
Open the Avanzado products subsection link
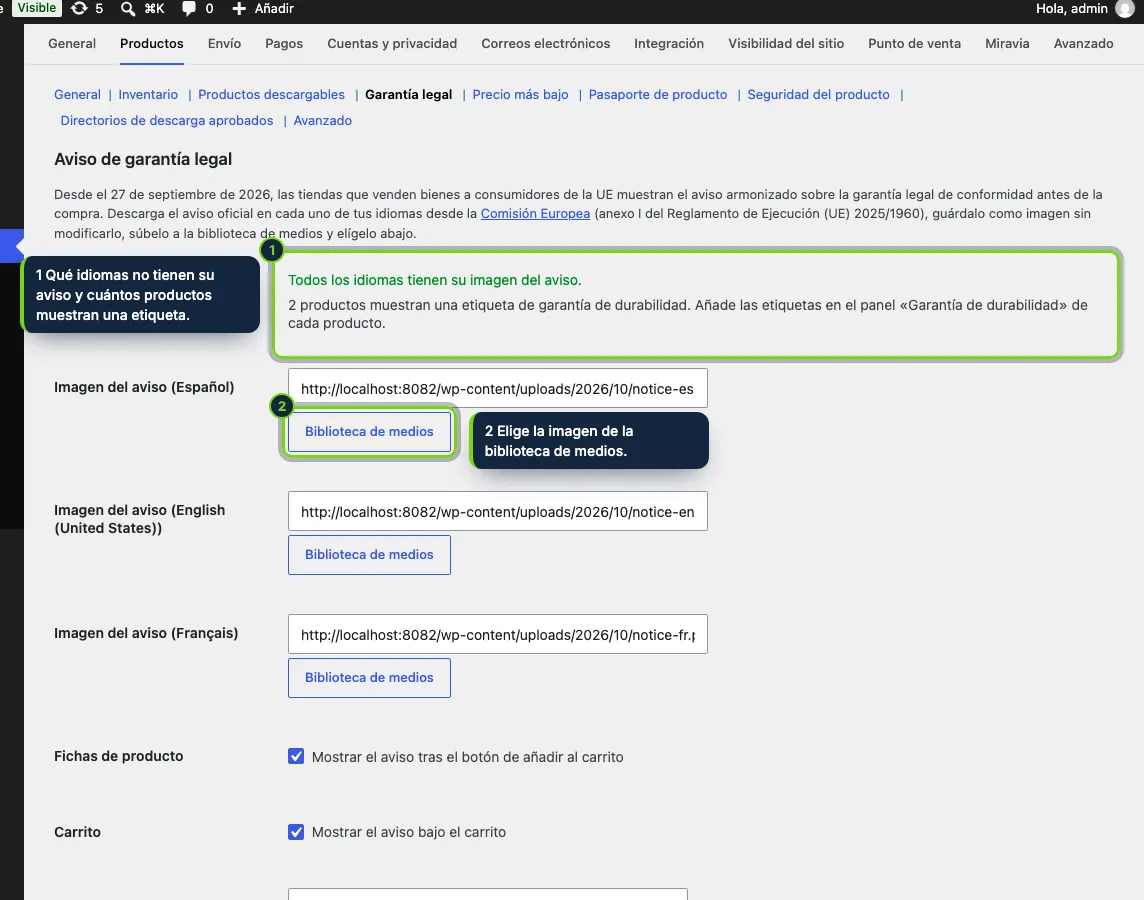click(x=322, y=121)
